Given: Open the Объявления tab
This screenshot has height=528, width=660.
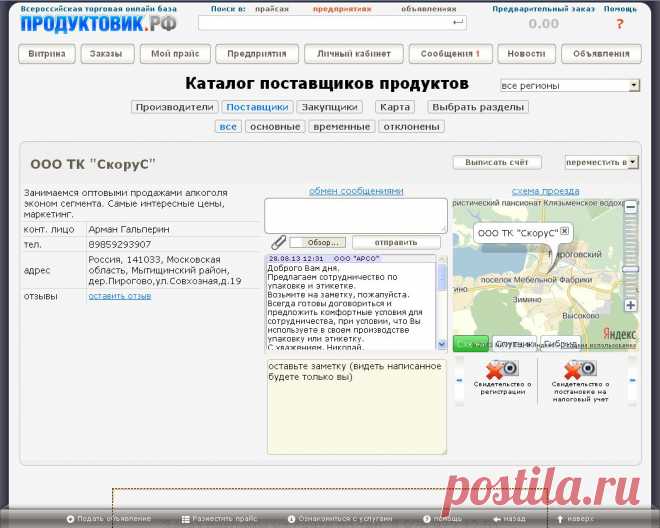Looking at the screenshot, I should tap(601, 54).
